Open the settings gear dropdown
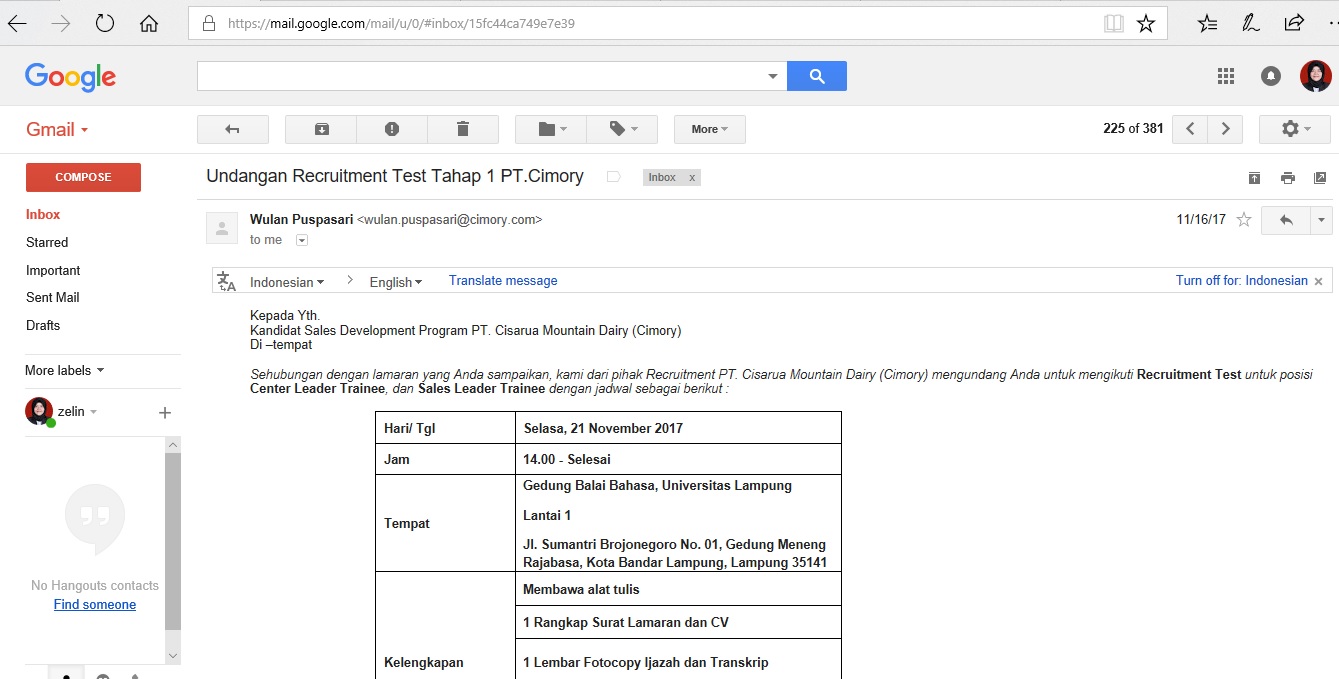Image resolution: width=1339 pixels, height=679 pixels. pos(1295,129)
